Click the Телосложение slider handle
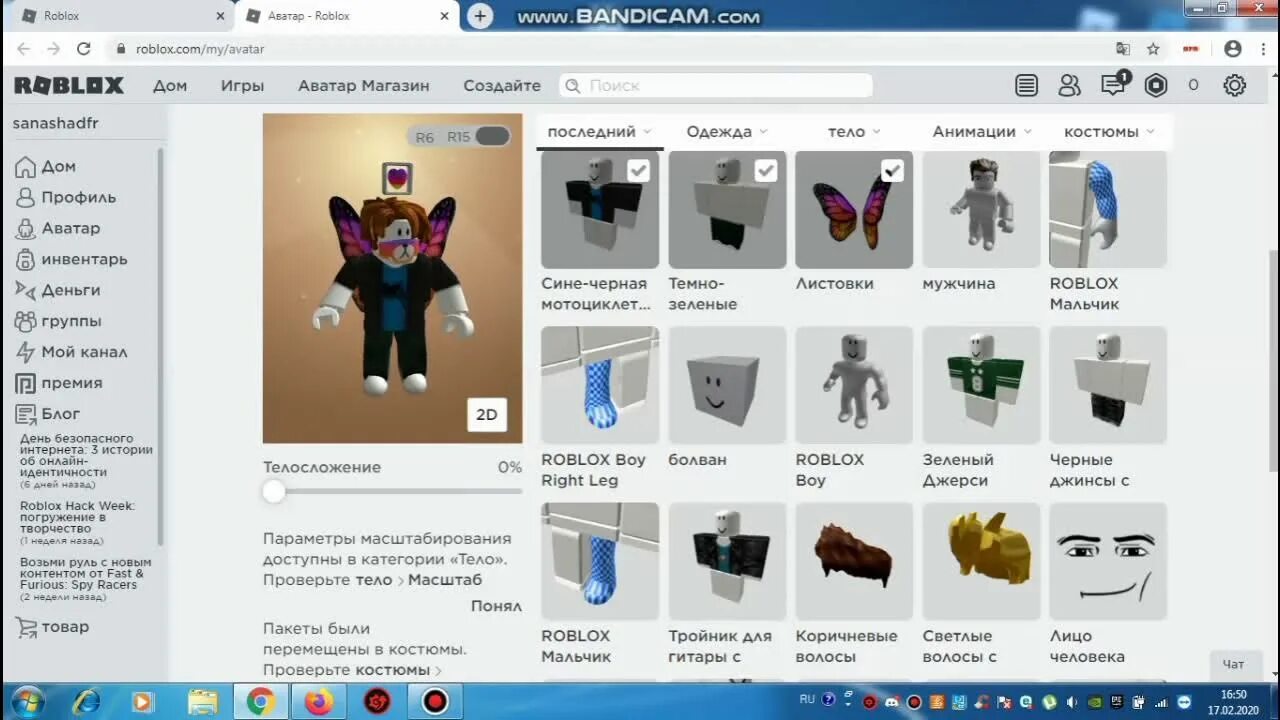Viewport: 1280px width, 720px height. 274,491
